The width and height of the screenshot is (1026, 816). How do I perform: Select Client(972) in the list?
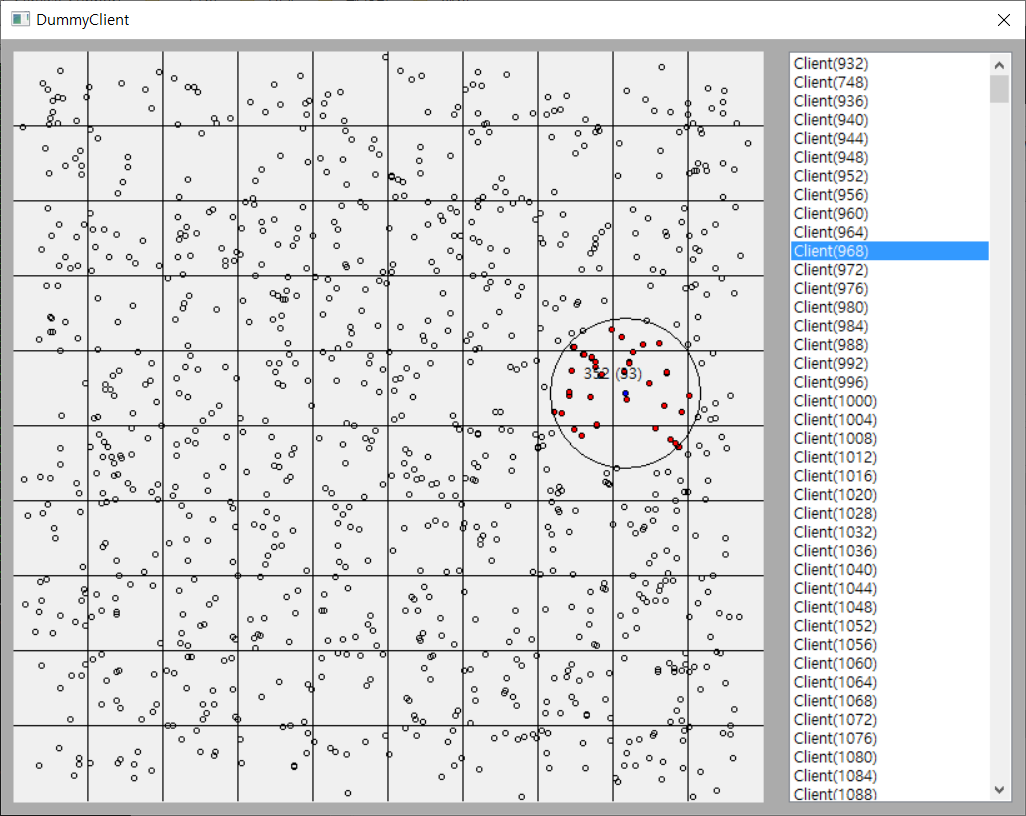click(x=889, y=270)
